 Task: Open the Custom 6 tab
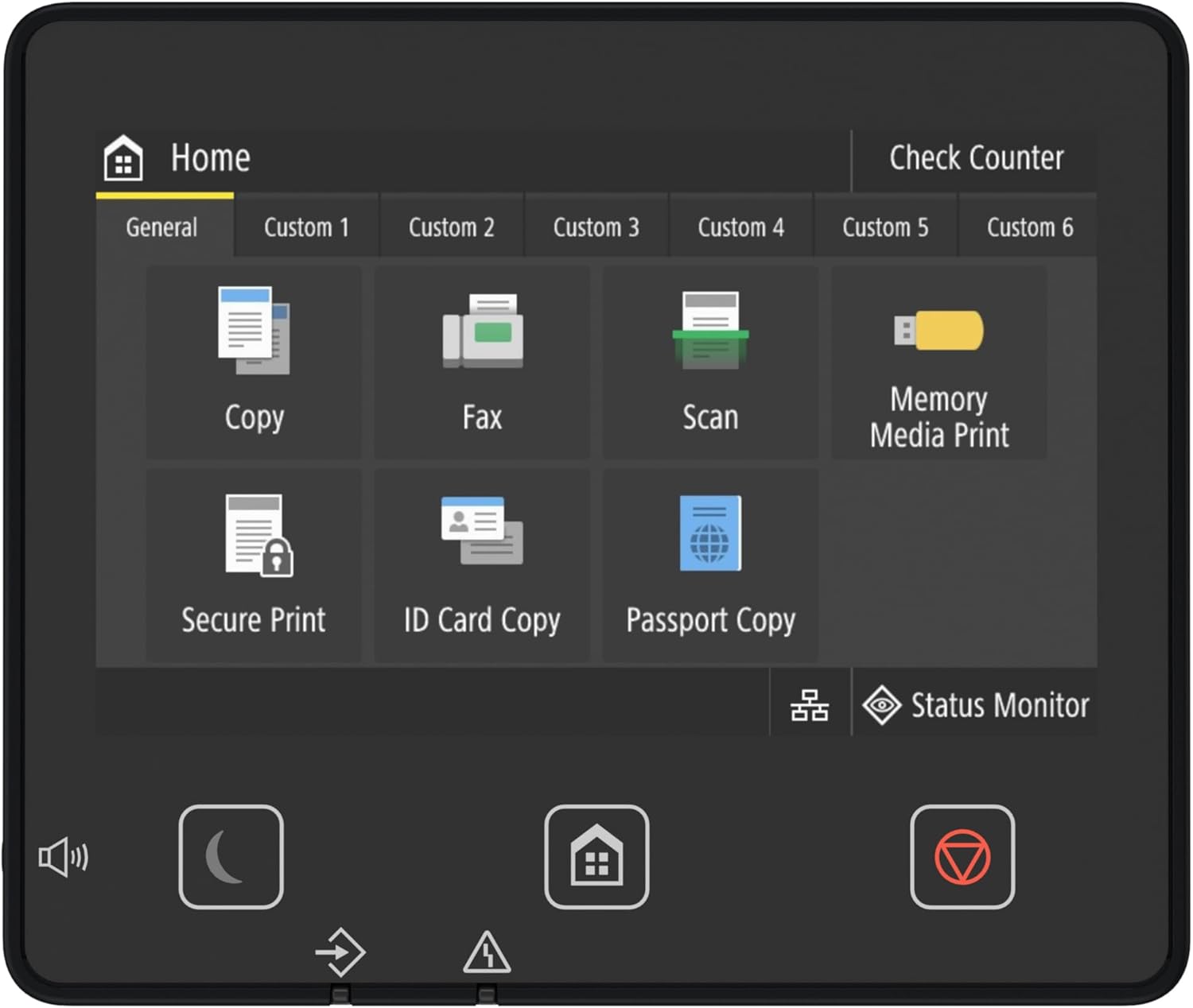click(x=1029, y=227)
